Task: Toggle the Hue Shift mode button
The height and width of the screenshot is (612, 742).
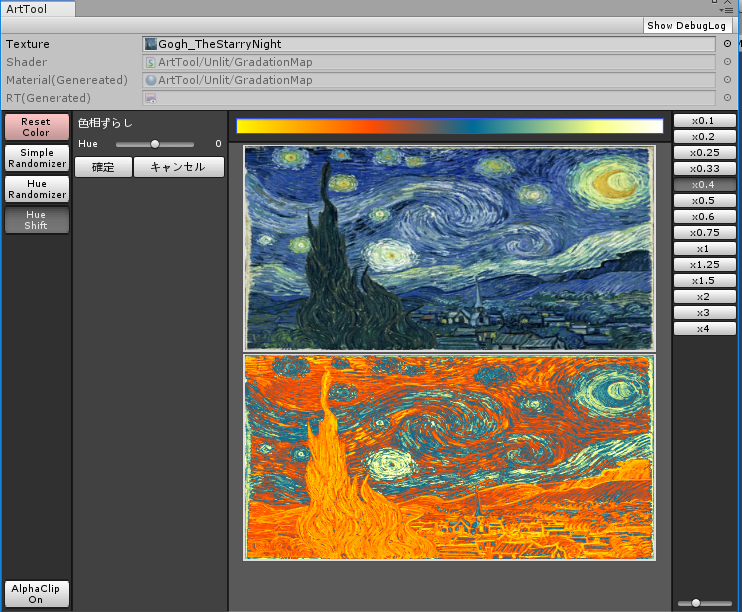Action: [36, 220]
